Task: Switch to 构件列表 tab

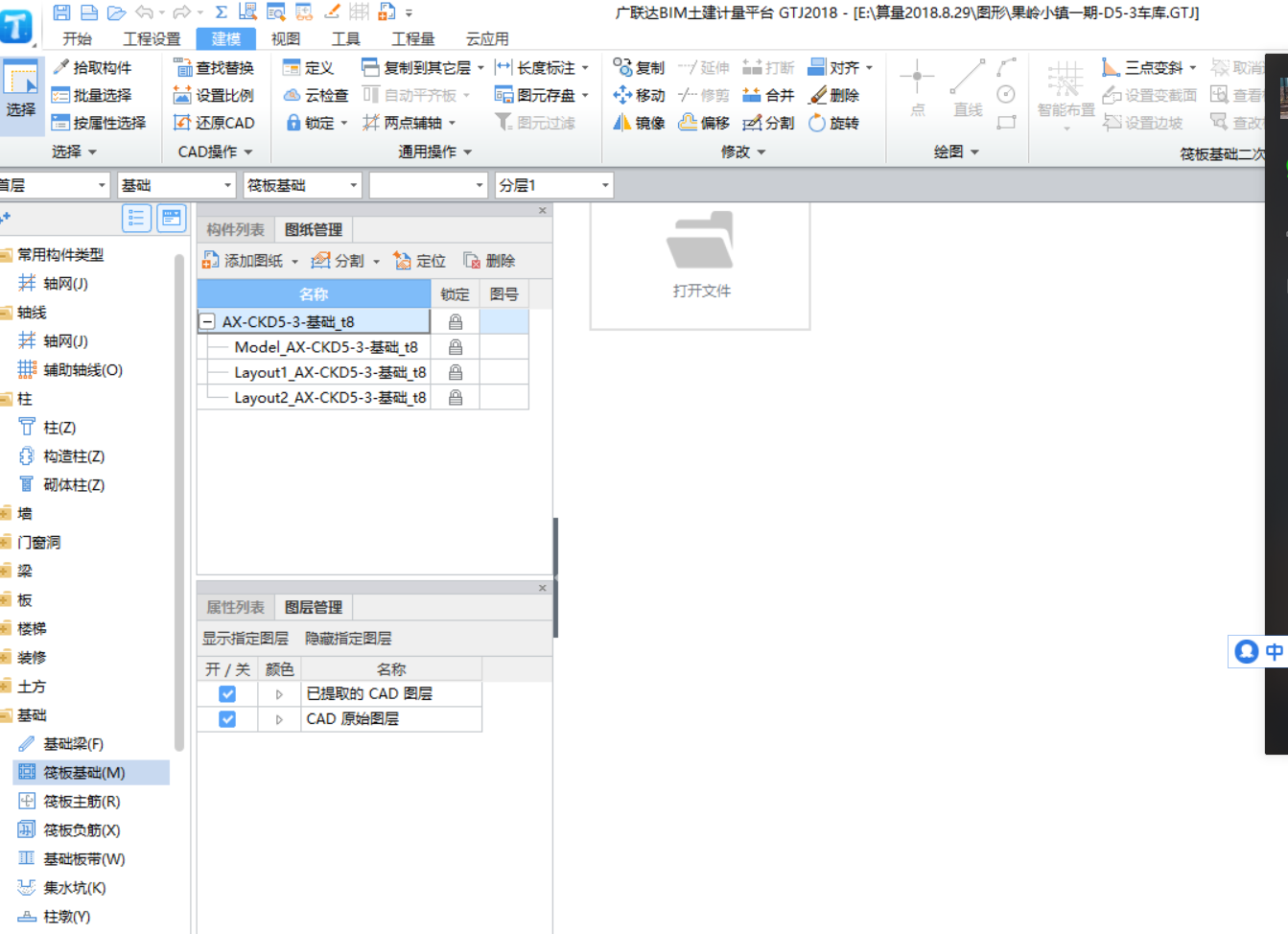Action: click(235, 229)
